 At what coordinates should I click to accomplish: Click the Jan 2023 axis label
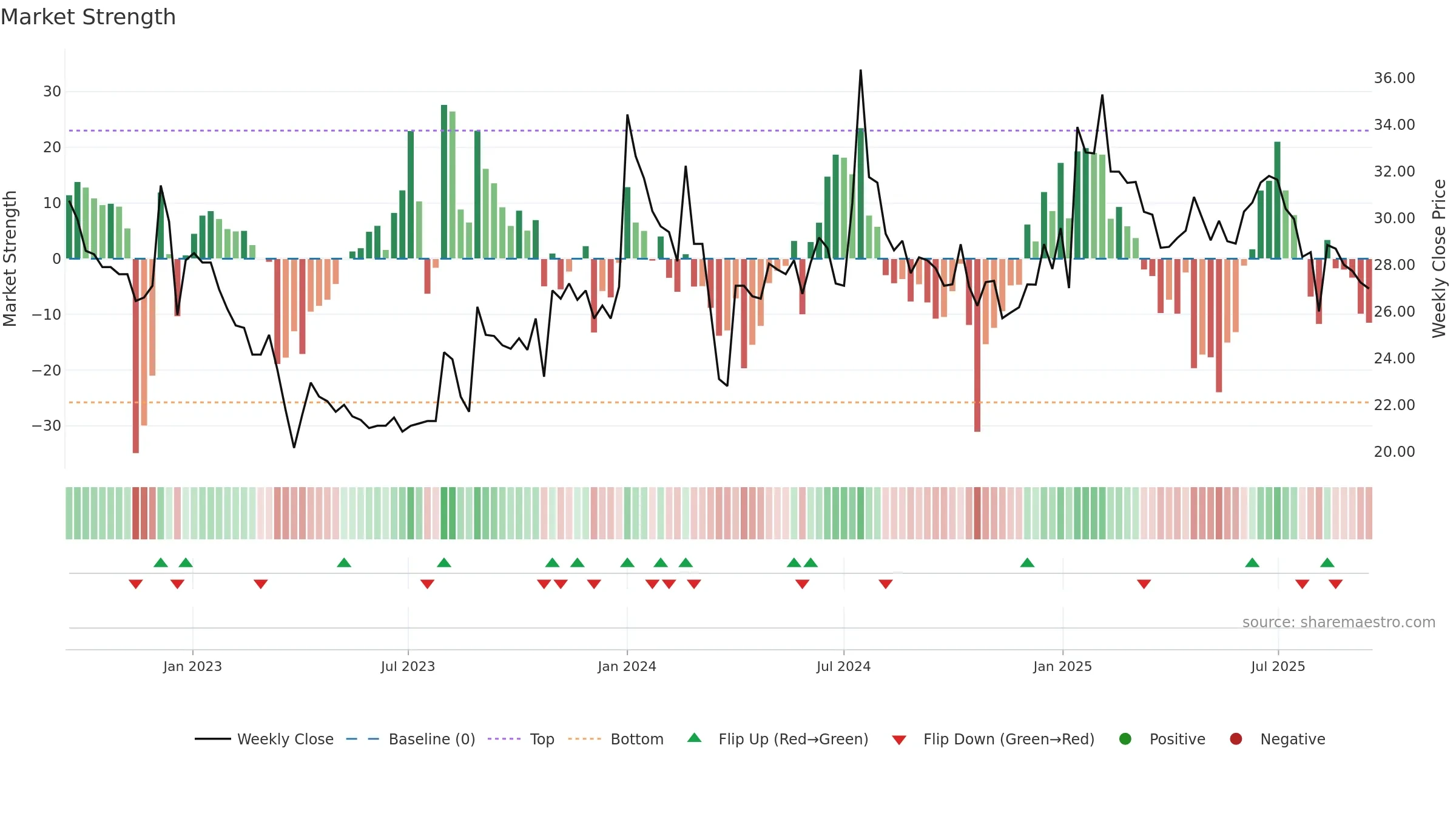tap(192, 666)
